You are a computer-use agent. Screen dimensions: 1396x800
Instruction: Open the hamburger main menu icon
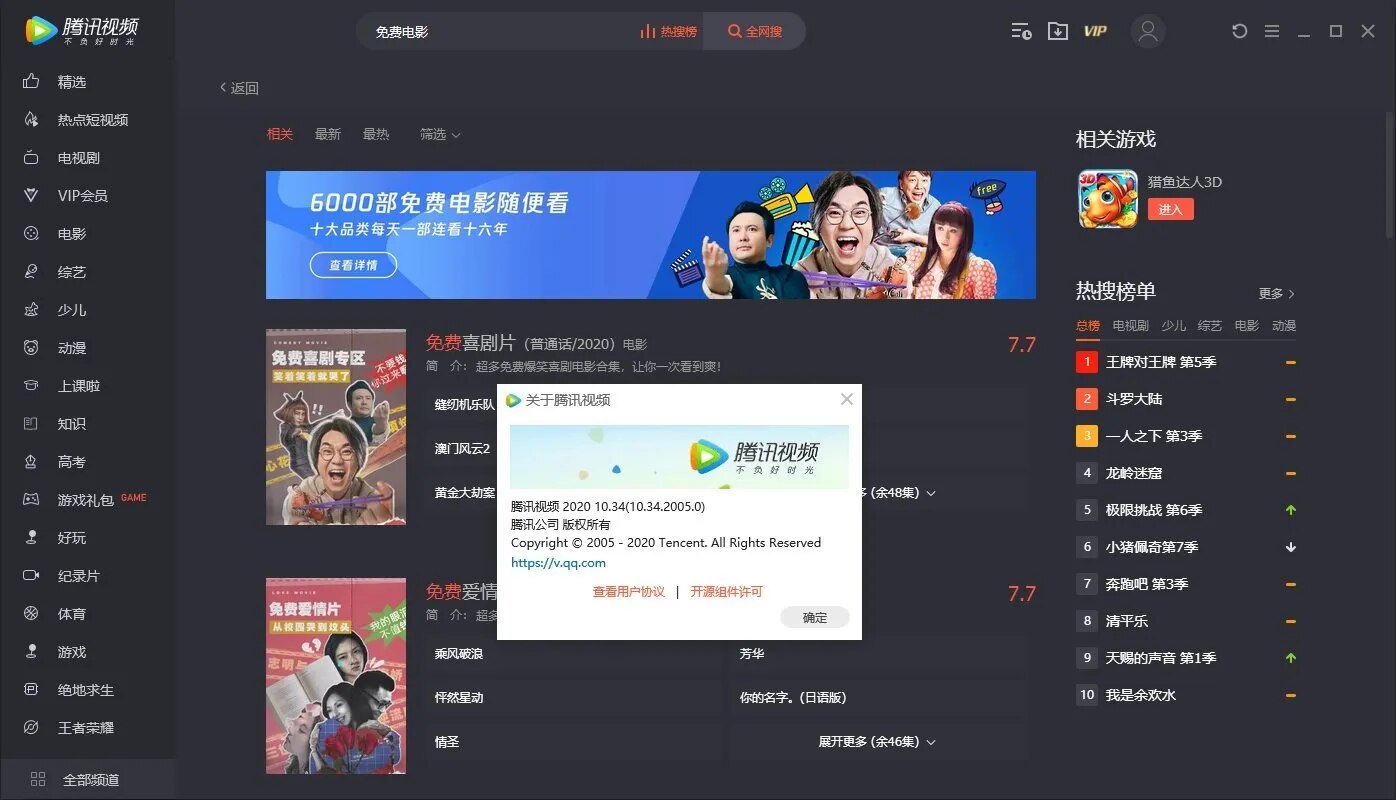(x=1272, y=31)
